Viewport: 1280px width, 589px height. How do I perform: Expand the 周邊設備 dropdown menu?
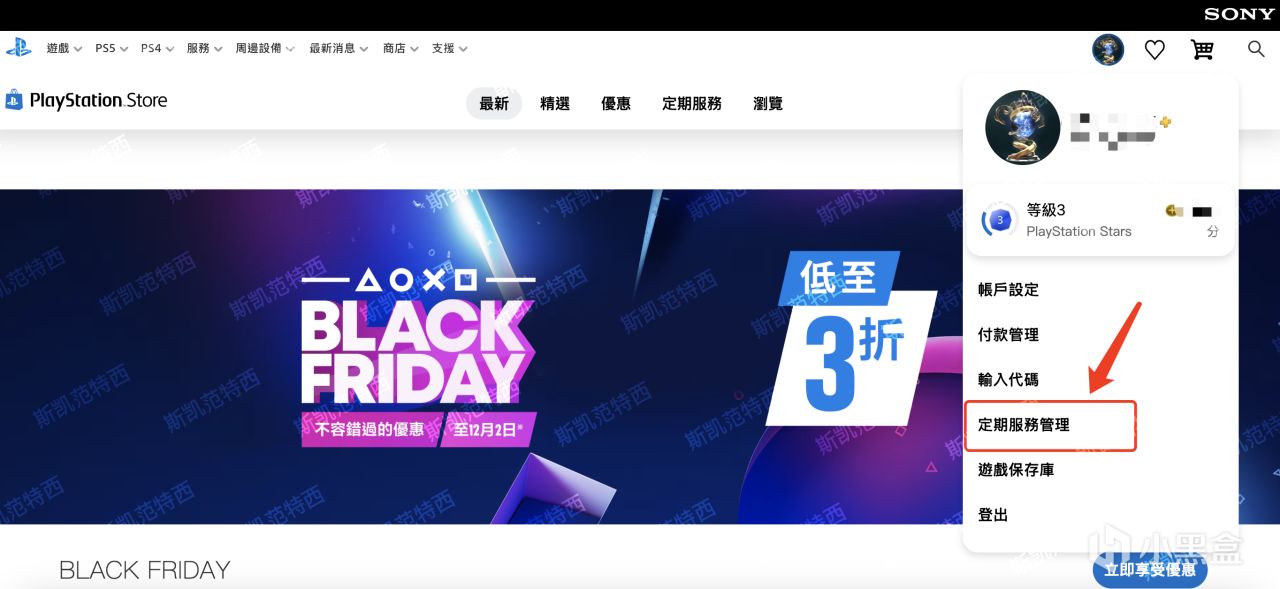[x=265, y=48]
